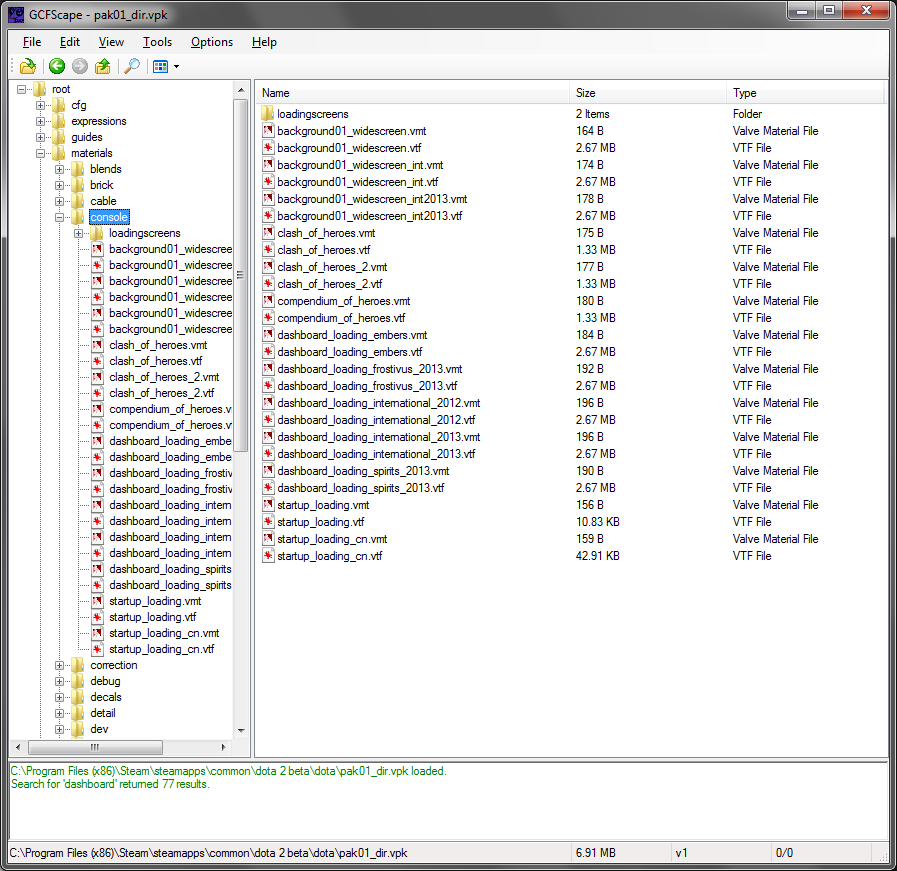Open the Help menu
This screenshot has width=897, height=871.
(x=264, y=42)
